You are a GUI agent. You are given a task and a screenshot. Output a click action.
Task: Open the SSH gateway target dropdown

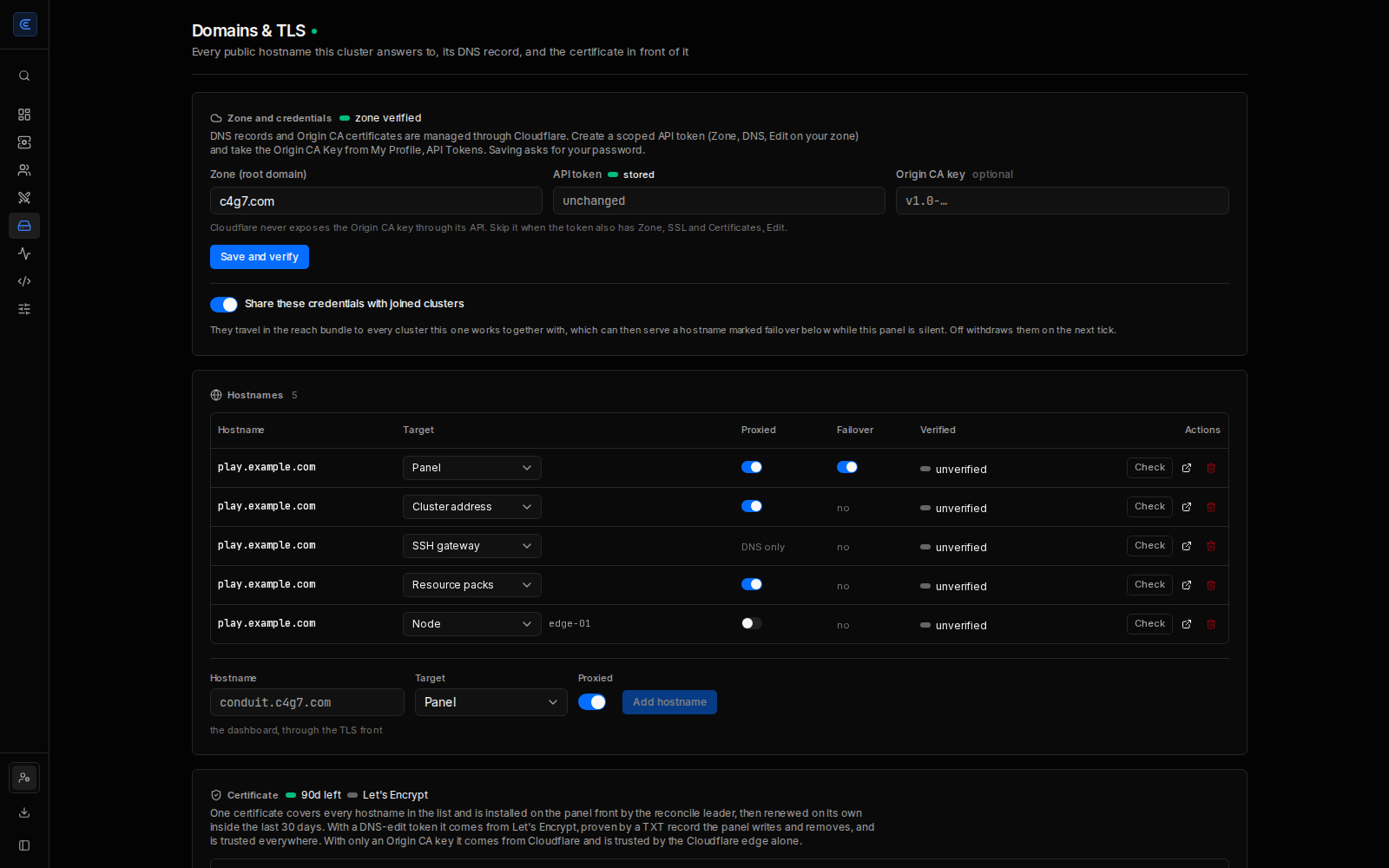click(472, 546)
